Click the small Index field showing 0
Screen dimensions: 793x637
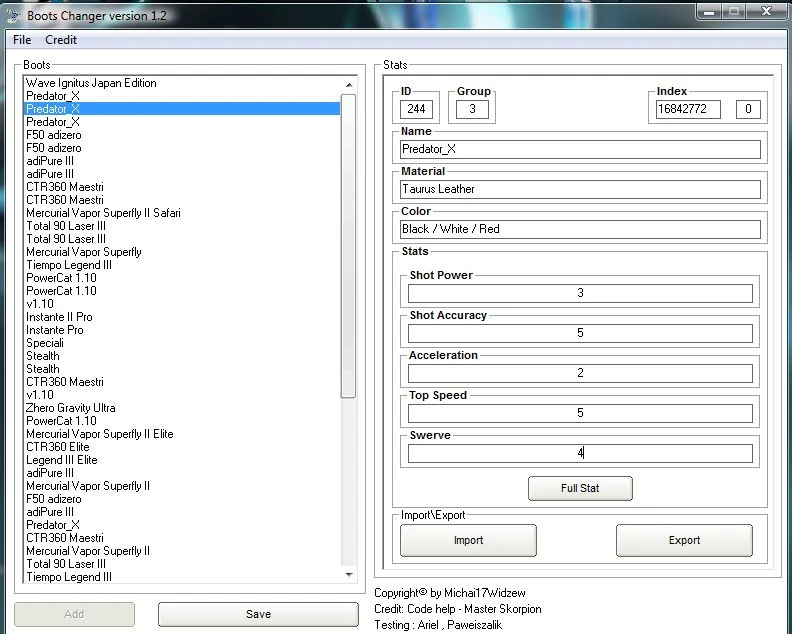[x=748, y=109]
